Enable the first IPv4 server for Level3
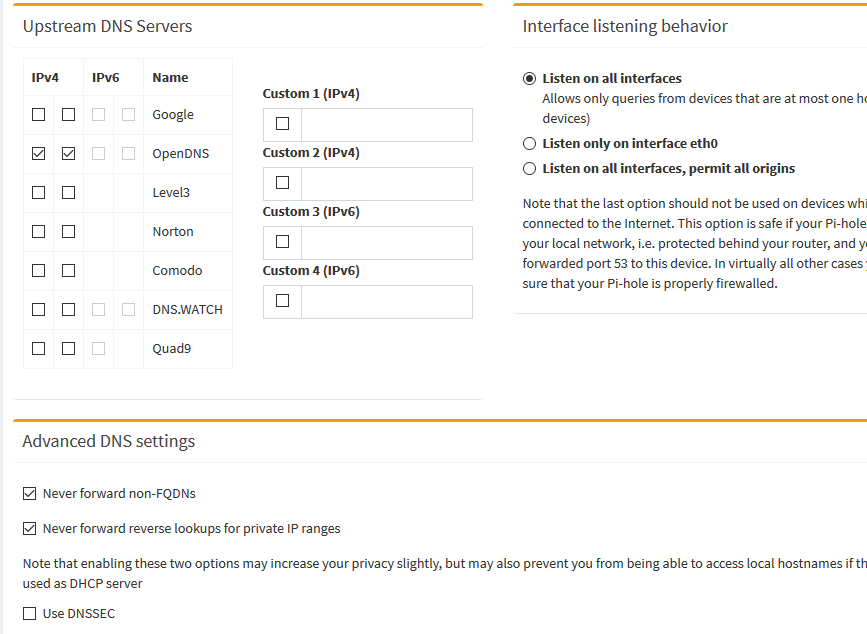The height and width of the screenshot is (634, 867). pos(39,192)
